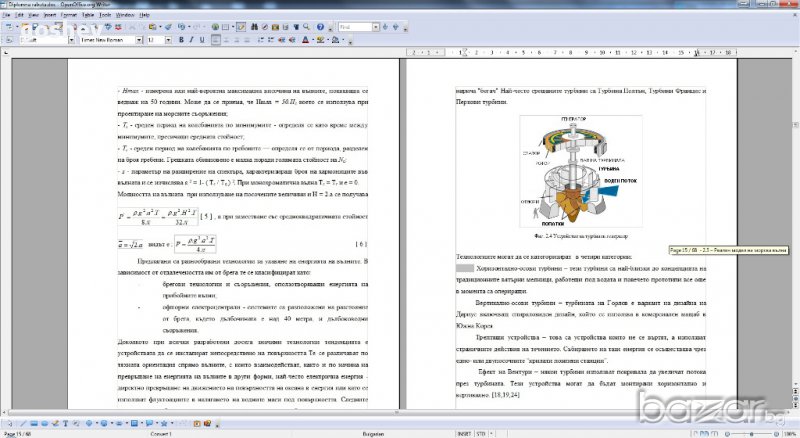Open the font size dropdown
Screen dimensions: 800x438
(167, 40)
